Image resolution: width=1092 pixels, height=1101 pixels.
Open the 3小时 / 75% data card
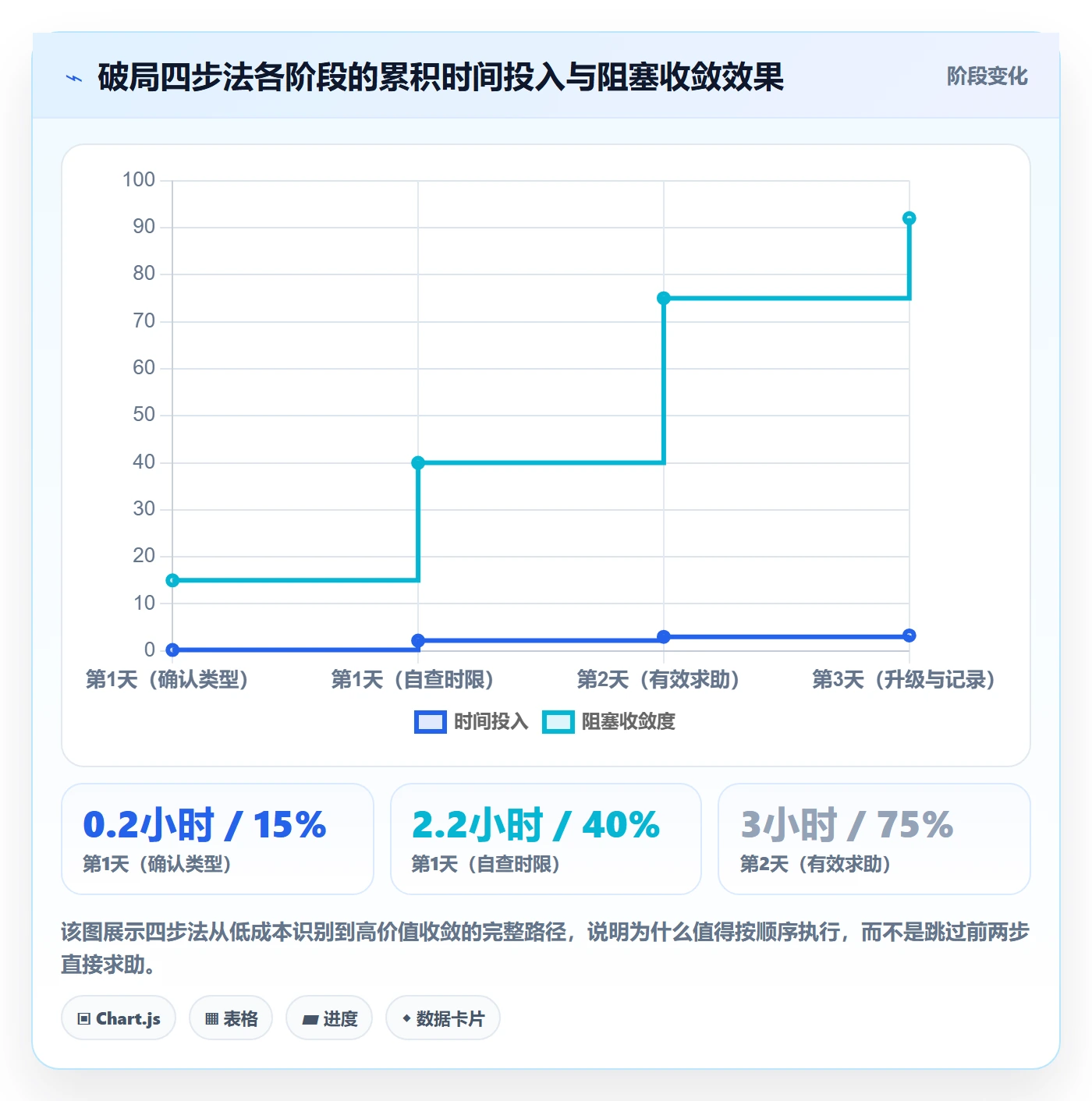pyautogui.click(x=874, y=839)
